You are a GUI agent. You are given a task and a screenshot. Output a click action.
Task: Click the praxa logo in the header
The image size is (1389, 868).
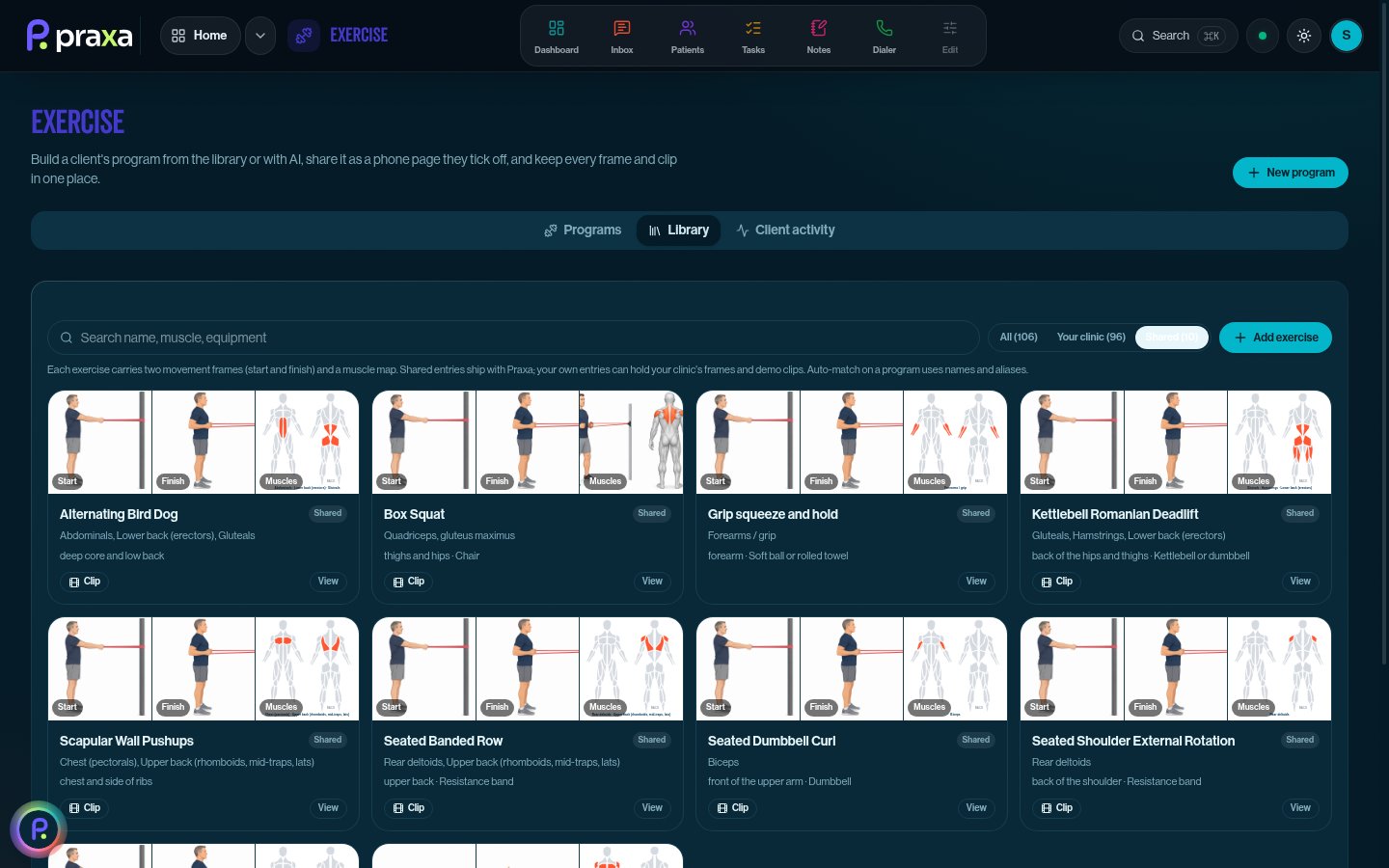(x=80, y=36)
